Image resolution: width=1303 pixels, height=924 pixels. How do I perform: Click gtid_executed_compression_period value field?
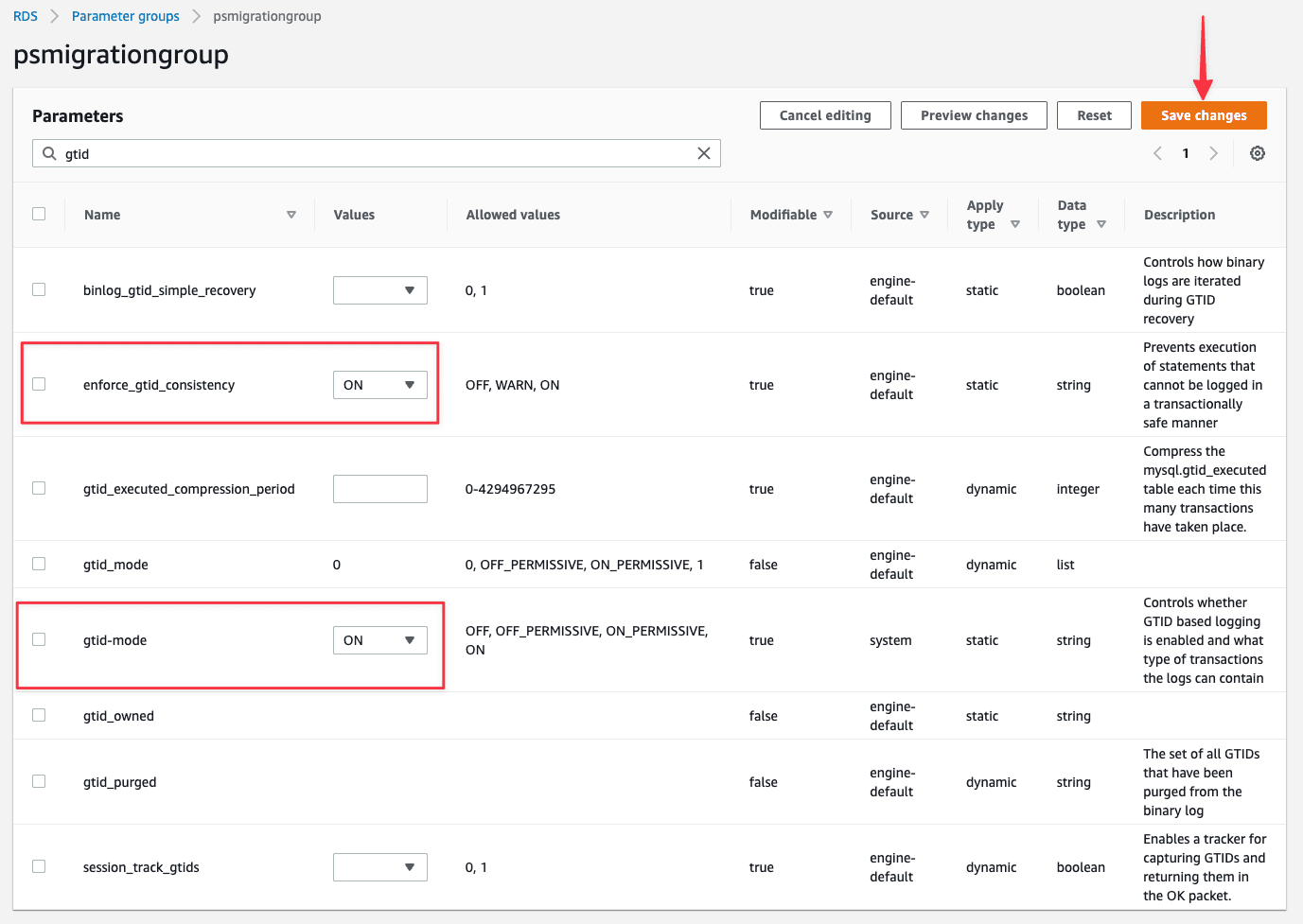click(x=380, y=489)
